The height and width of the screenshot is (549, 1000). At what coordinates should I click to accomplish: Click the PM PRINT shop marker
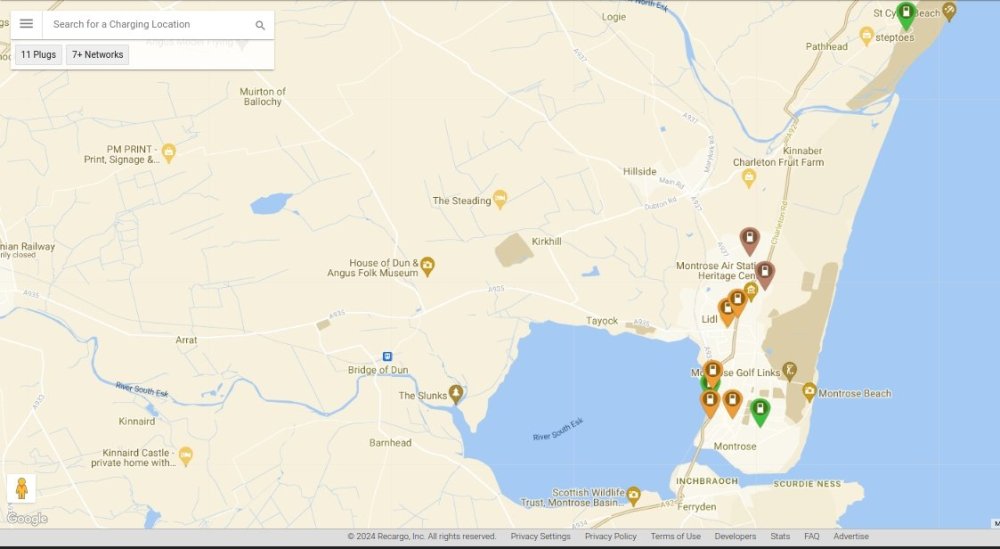[x=168, y=153]
